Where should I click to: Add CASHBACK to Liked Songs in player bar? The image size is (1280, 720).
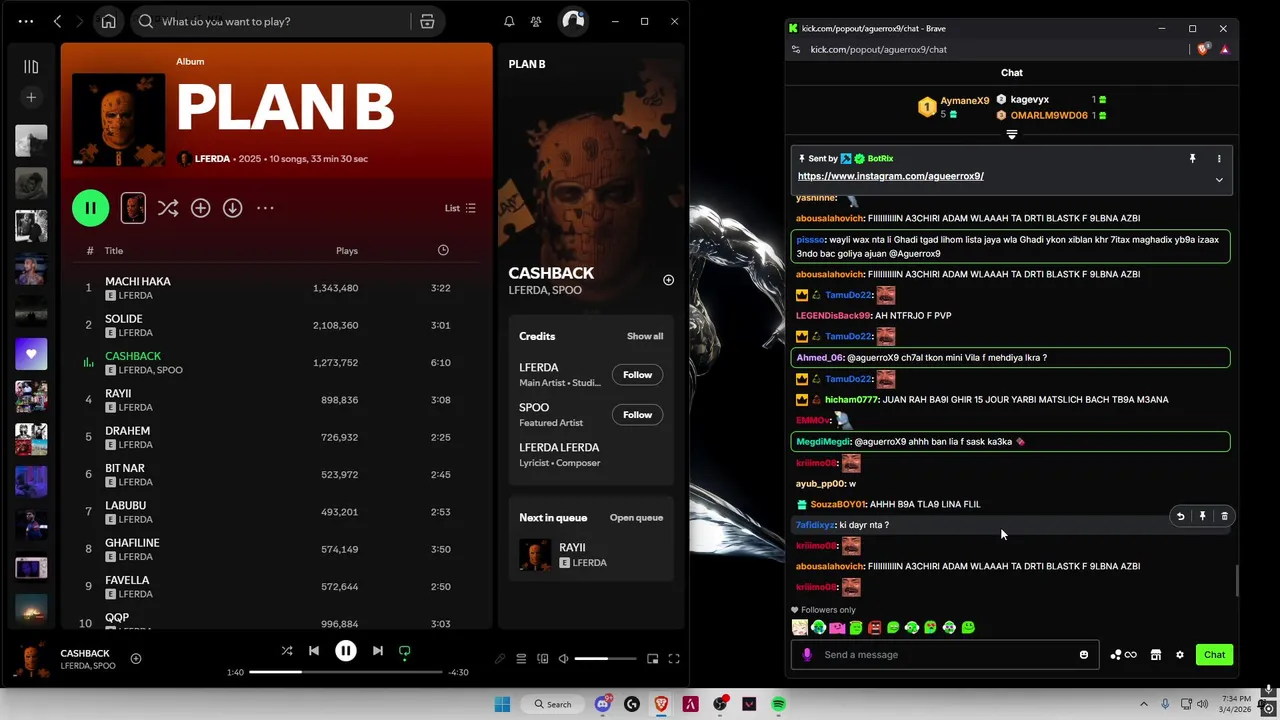click(x=136, y=658)
